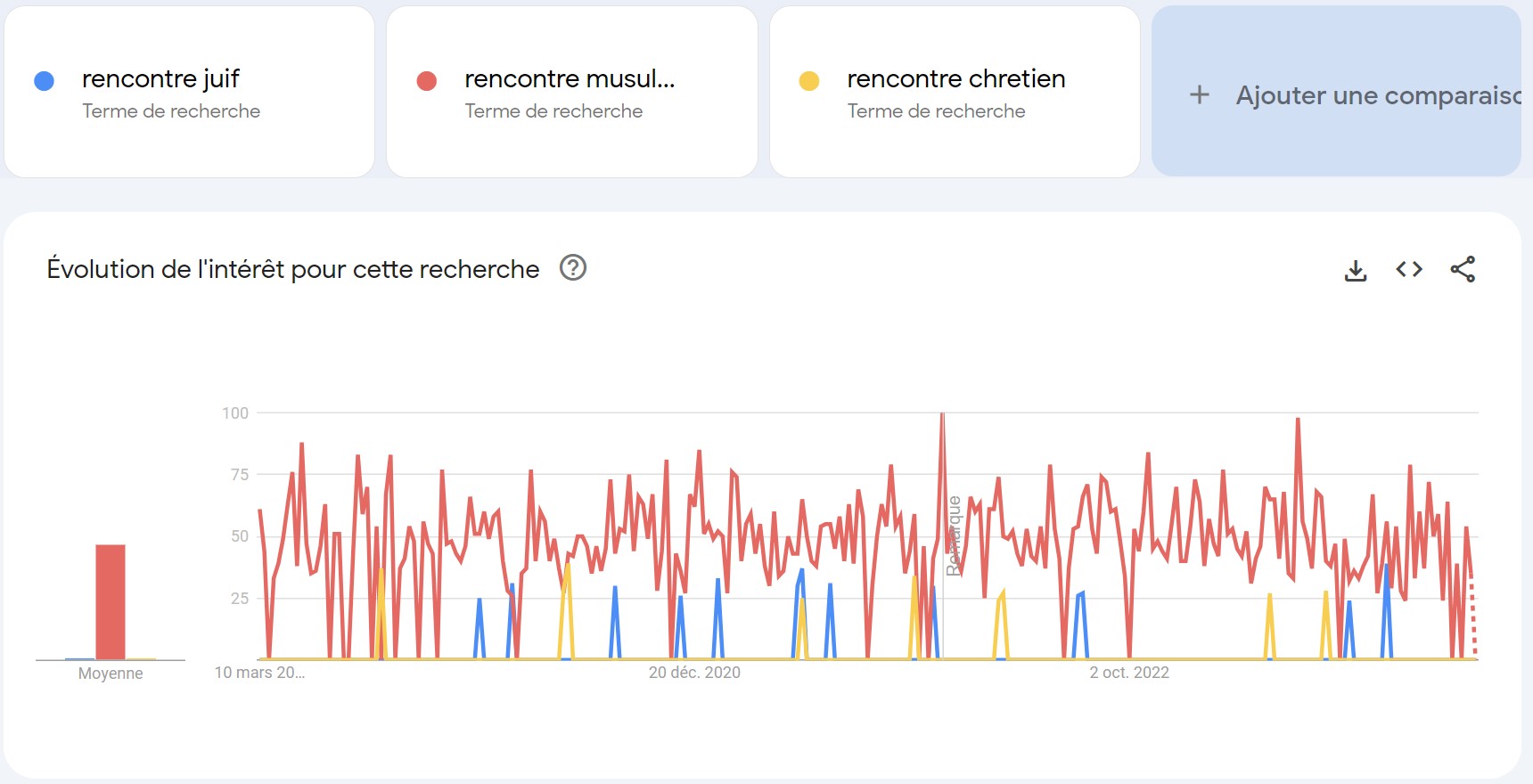Download the interest chart as CSV
The width and height of the screenshot is (1533, 784).
click(x=1355, y=270)
